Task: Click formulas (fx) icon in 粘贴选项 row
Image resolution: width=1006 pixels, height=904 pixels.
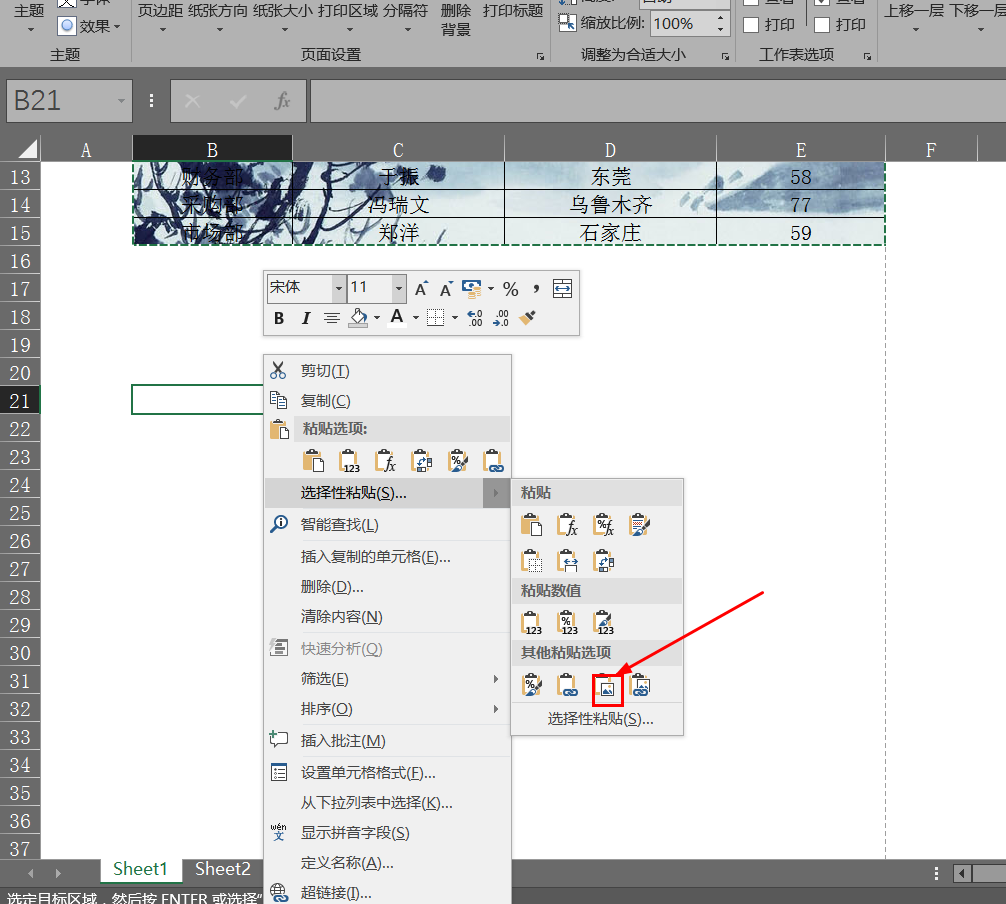Action: coord(385,461)
